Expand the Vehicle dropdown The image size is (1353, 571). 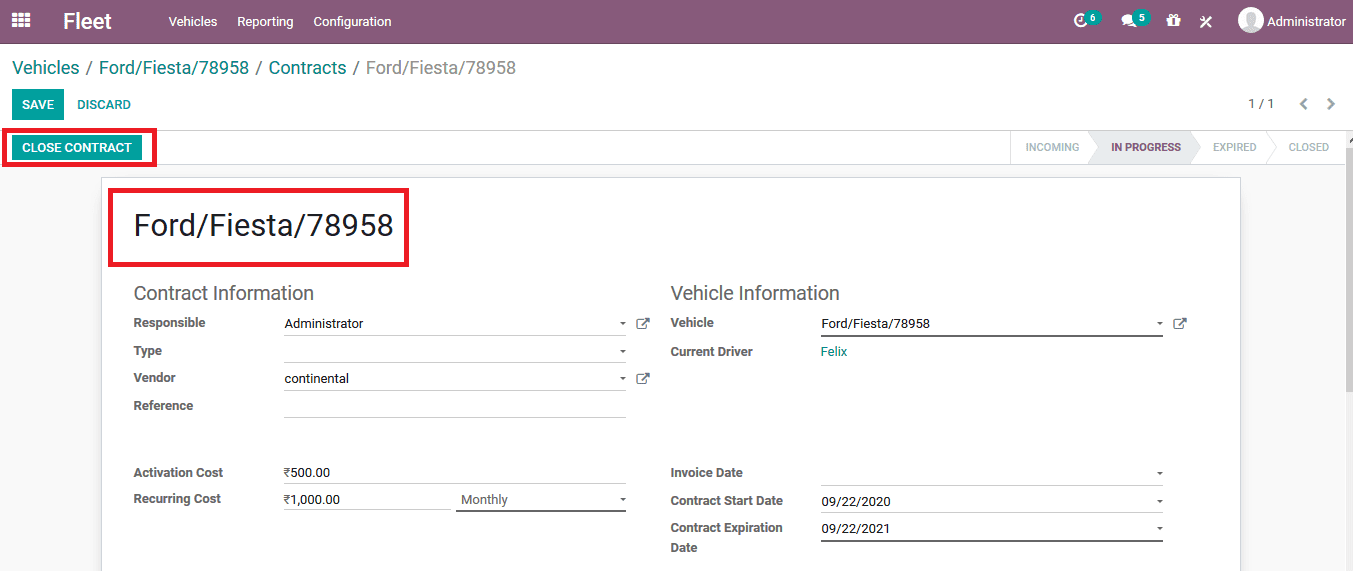[x=1159, y=324]
